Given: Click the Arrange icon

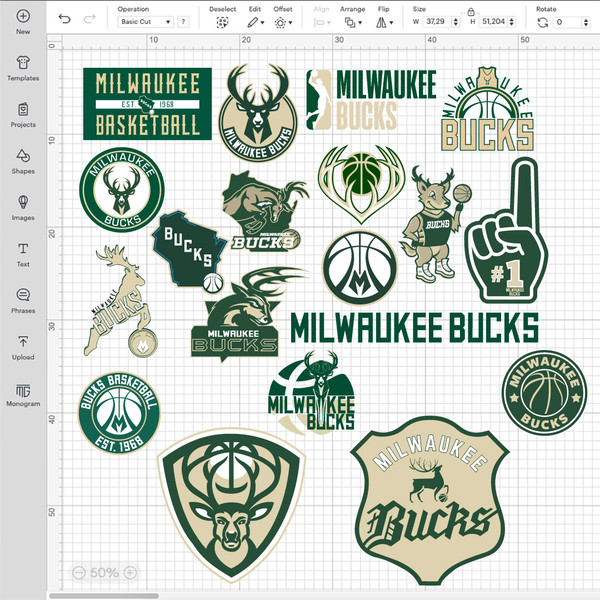Looking at the screenshot, I should point(350,23).
